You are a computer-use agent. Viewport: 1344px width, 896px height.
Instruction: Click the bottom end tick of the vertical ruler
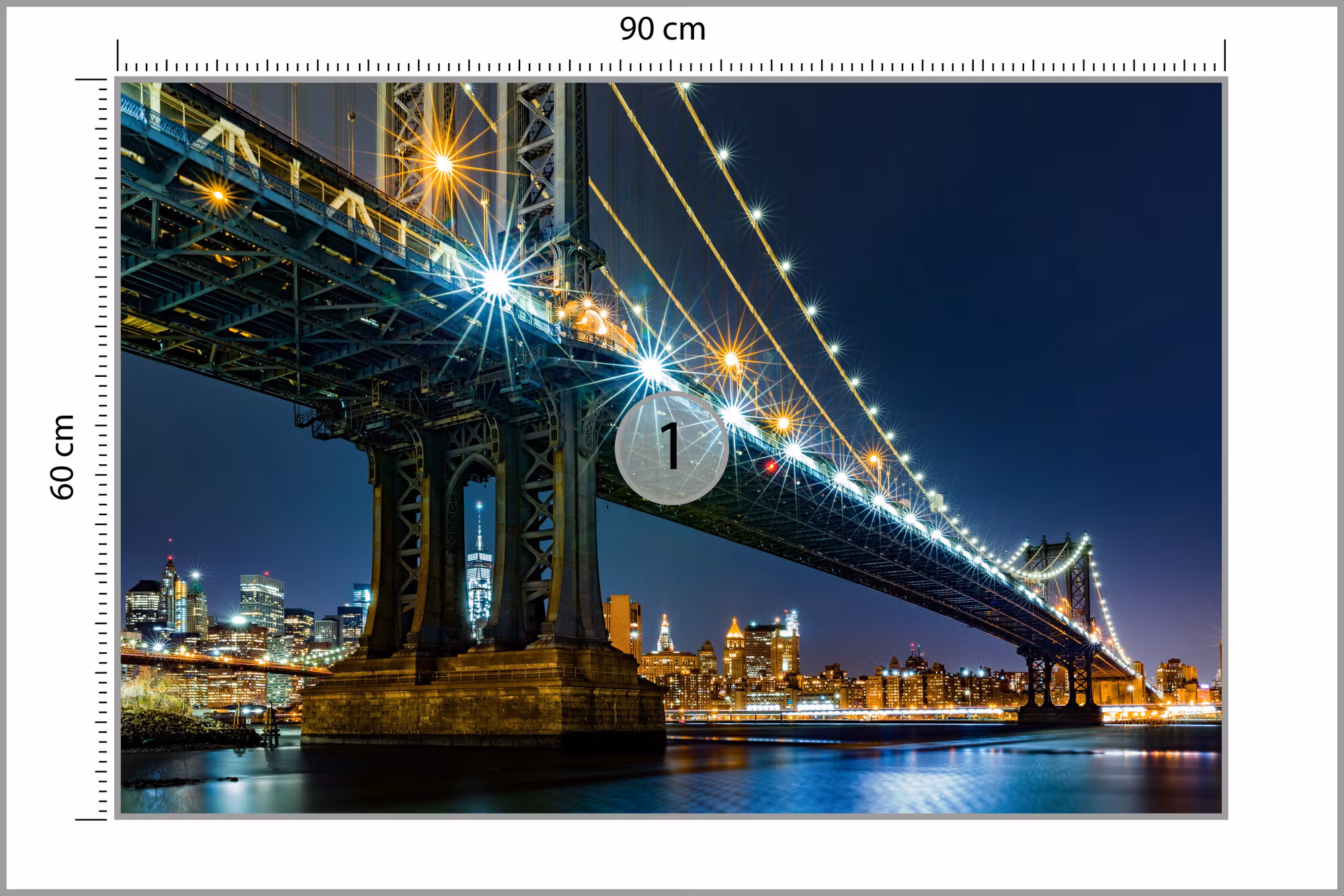pyautogui.click(x=91, y=819)
